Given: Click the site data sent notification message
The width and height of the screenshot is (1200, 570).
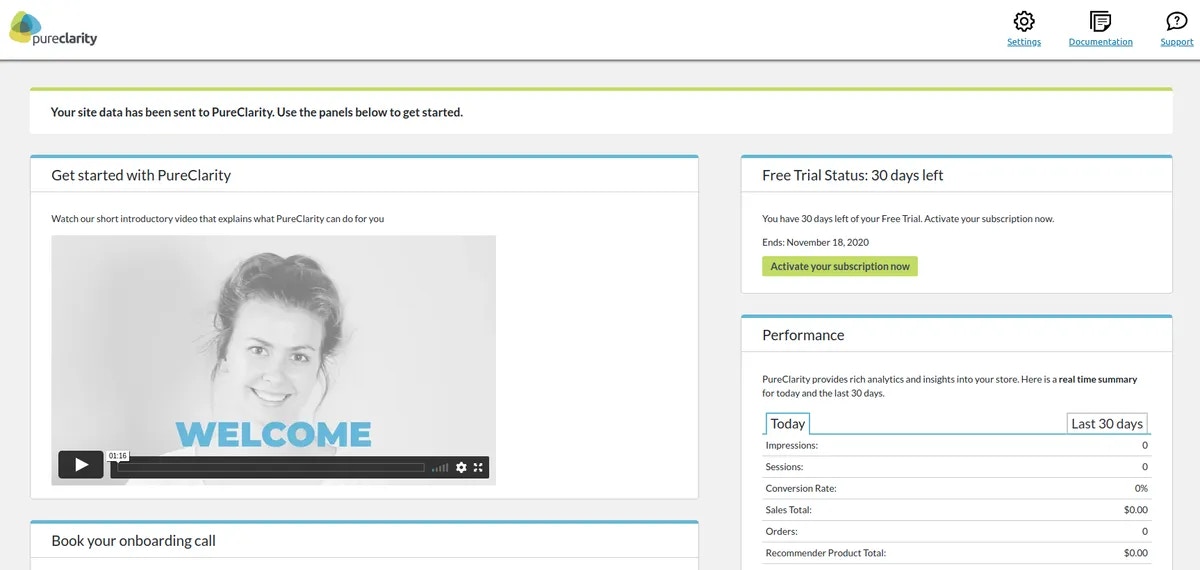Looking at the screenshot, I should pos(257,112).
